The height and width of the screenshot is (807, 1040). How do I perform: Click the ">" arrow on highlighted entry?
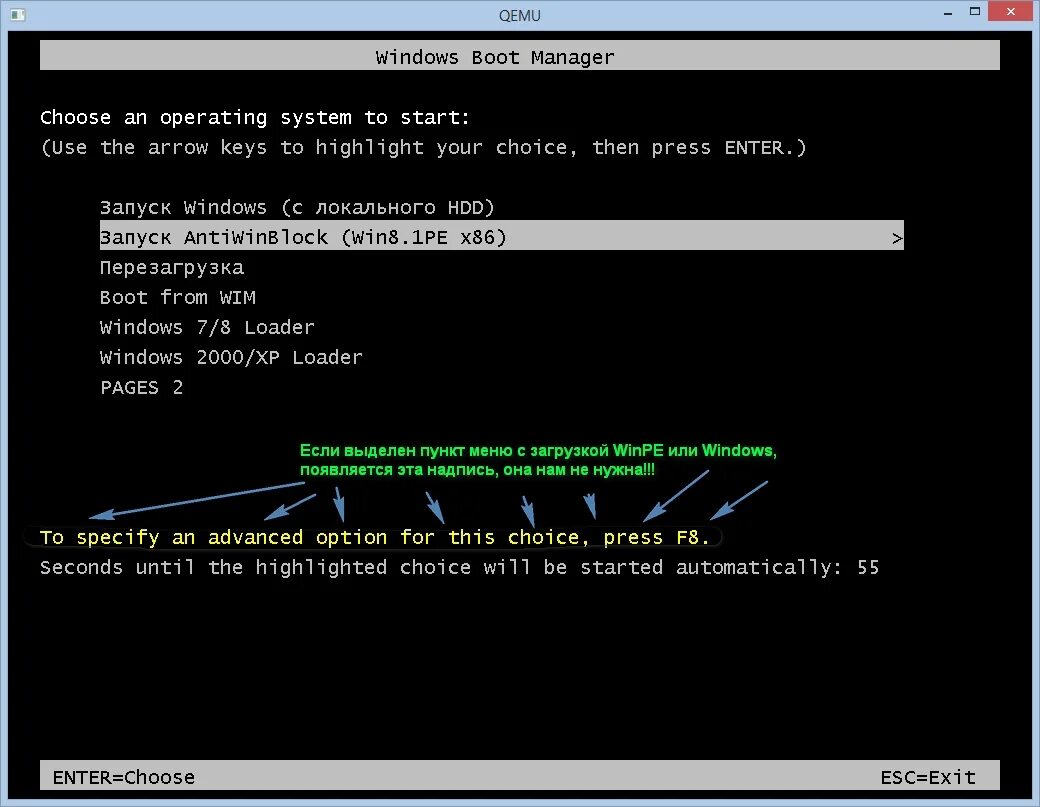pos(897,238)
